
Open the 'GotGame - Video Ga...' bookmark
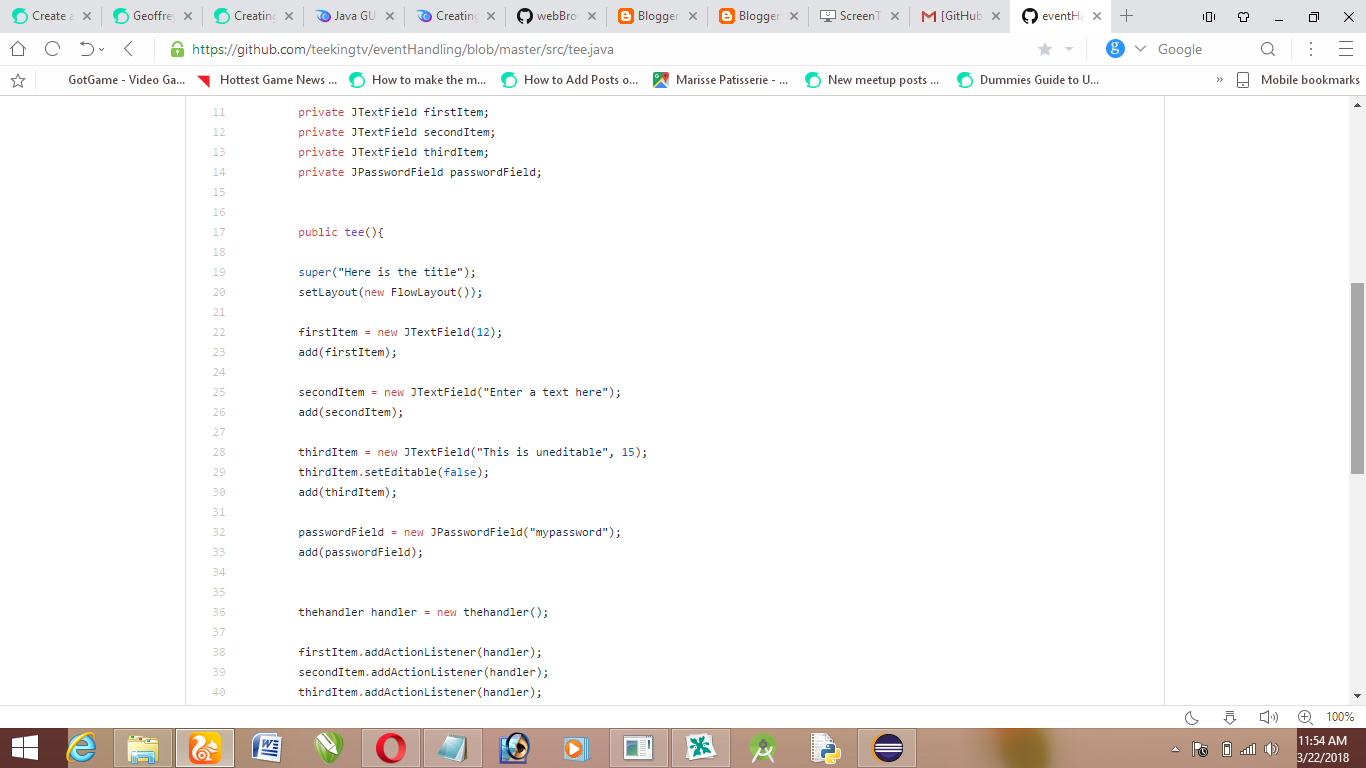coord(127,80)
